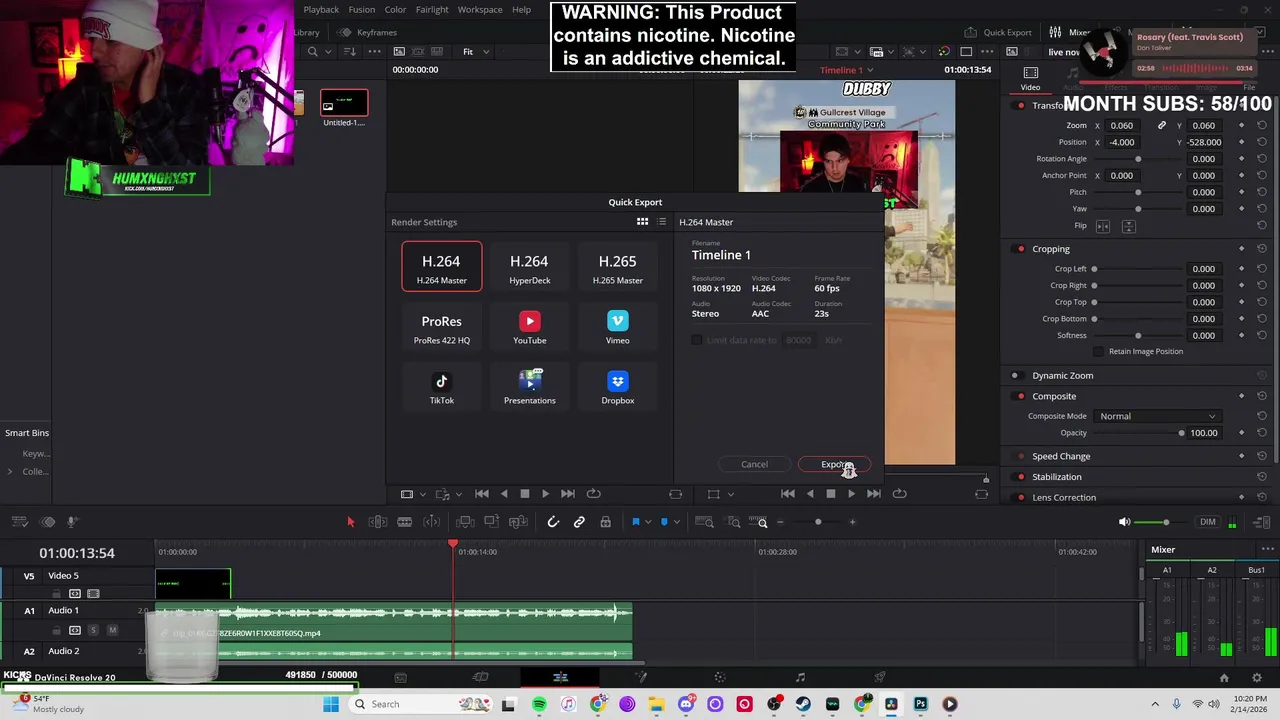The height and width of the screenshot is (720, 1280).
Task: Select the Presentations export preset
Action: [x=529, y=388]
